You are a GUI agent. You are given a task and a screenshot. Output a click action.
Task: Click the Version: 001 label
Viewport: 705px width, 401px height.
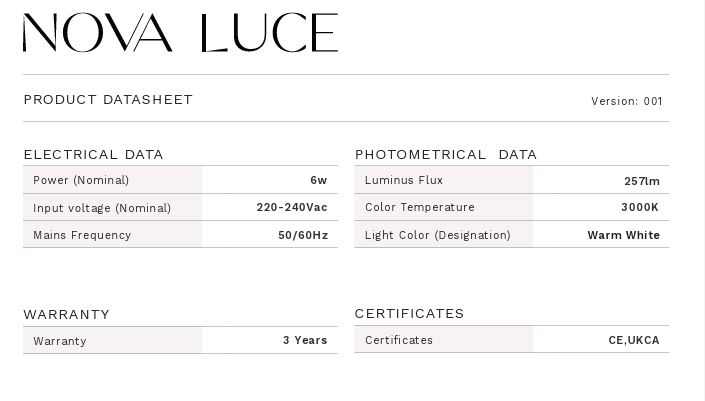click(627, 101)
